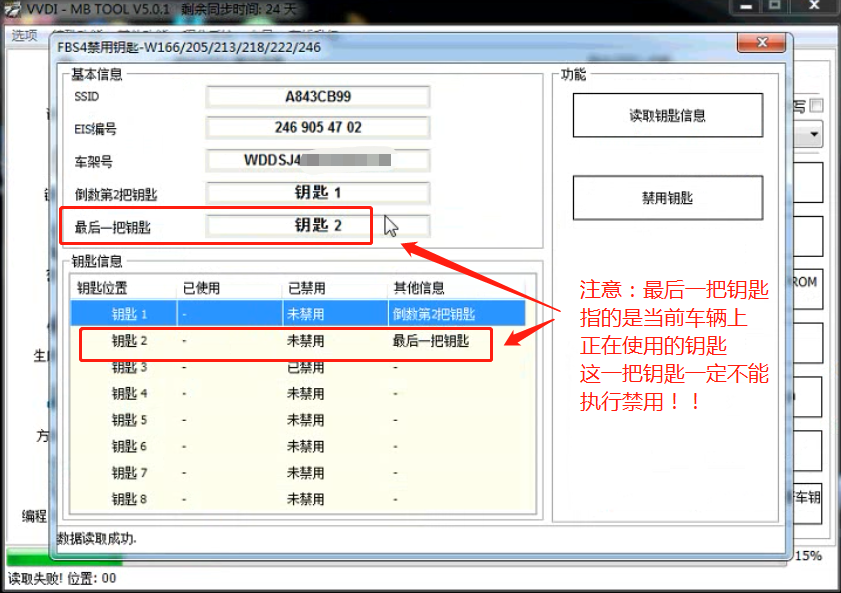This screenshot has height=593, width=841.
Task: Click 已禁用 status of 钥匙 3
Action: point(305,367)
